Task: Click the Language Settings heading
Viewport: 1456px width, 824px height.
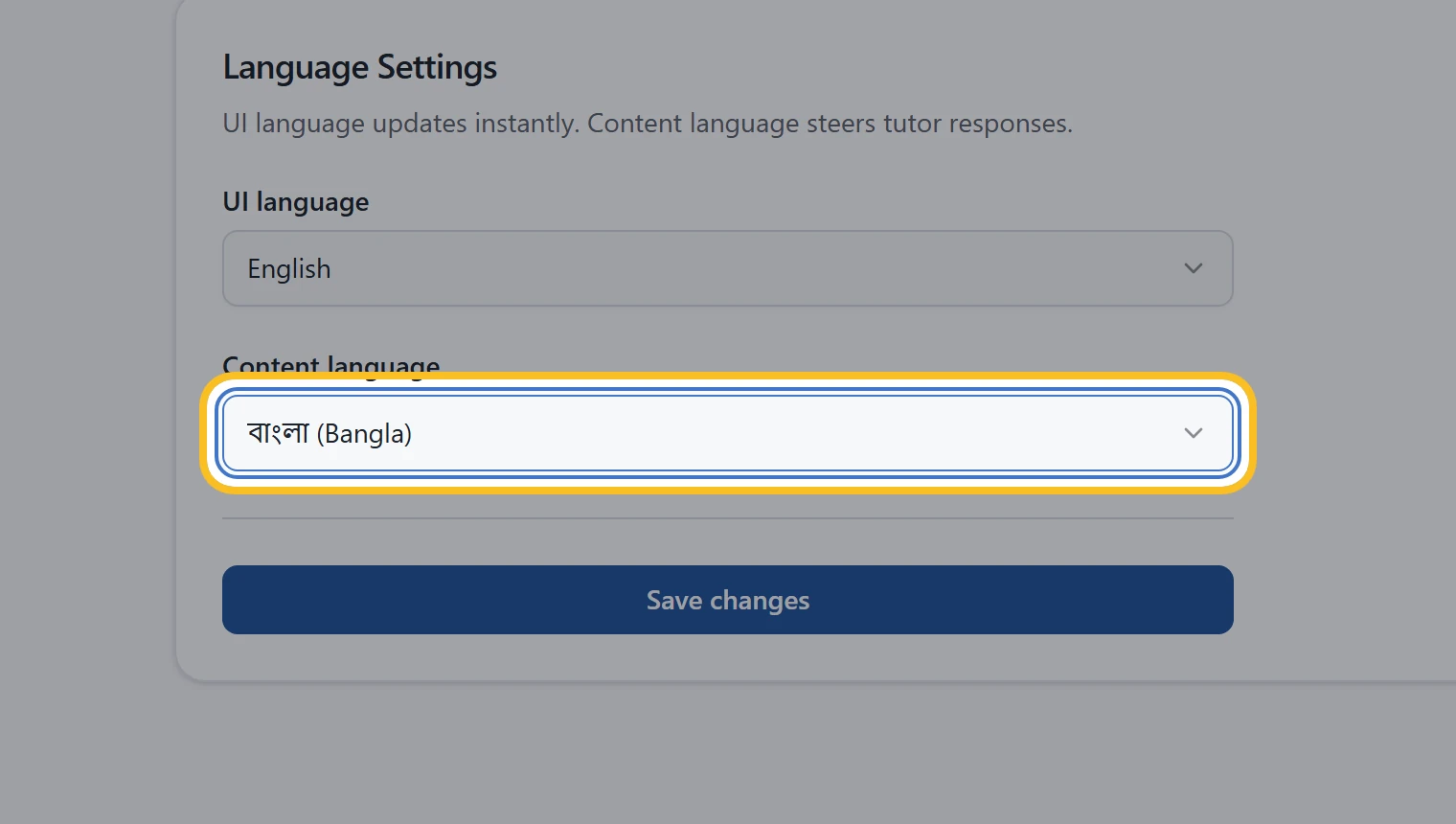Action: (x=360, y=67)
